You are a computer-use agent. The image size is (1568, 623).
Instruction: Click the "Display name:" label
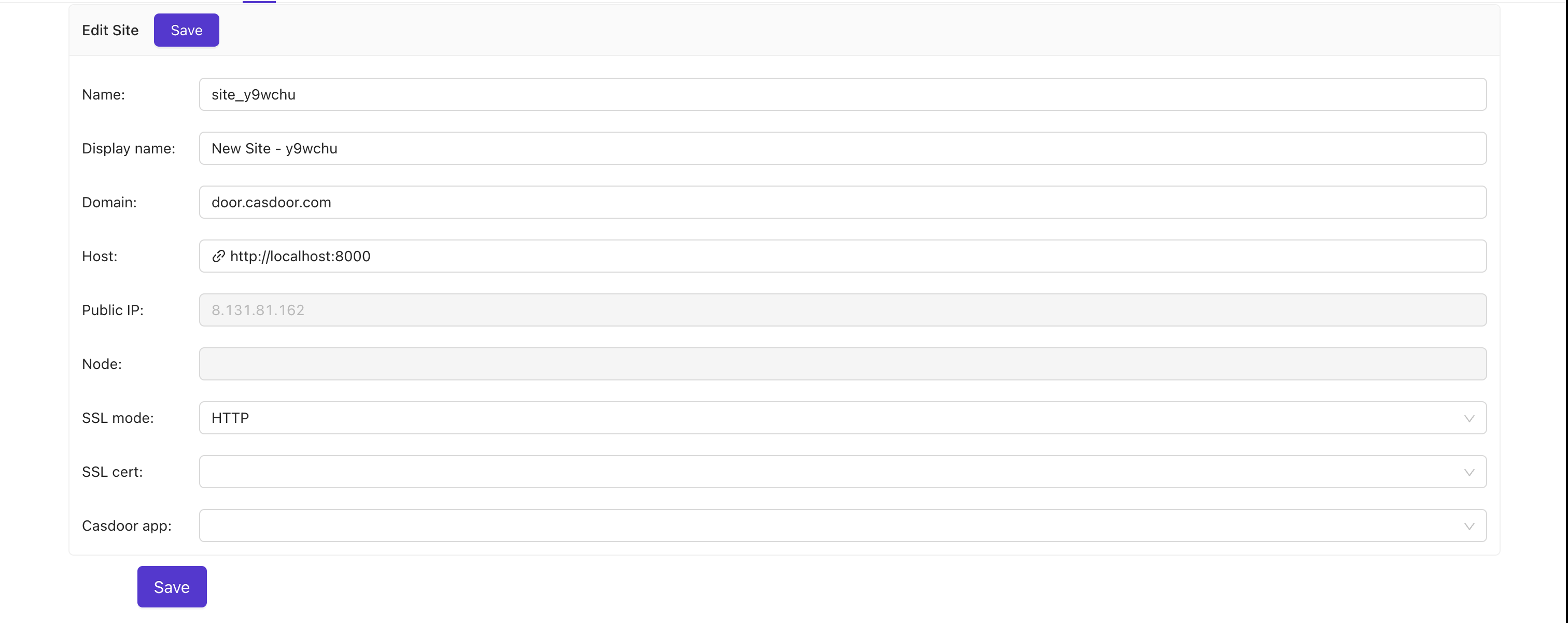pos(129,148)
